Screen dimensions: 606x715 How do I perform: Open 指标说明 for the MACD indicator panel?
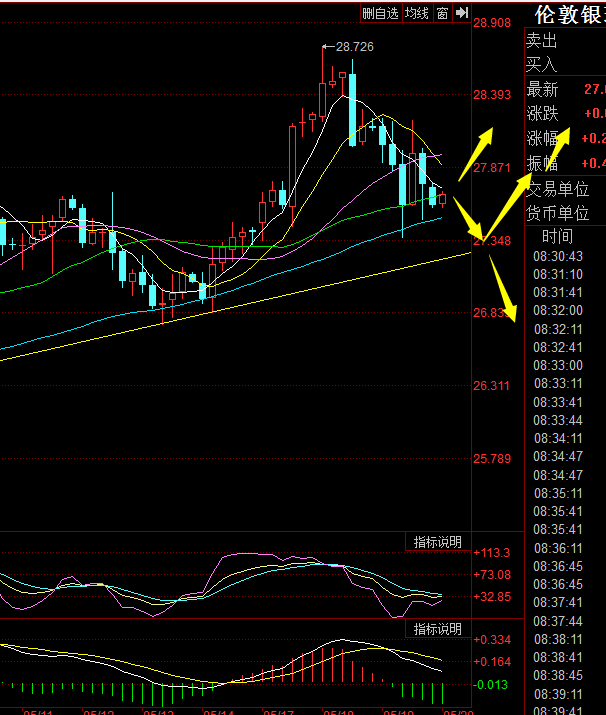(x=438, y=629)
